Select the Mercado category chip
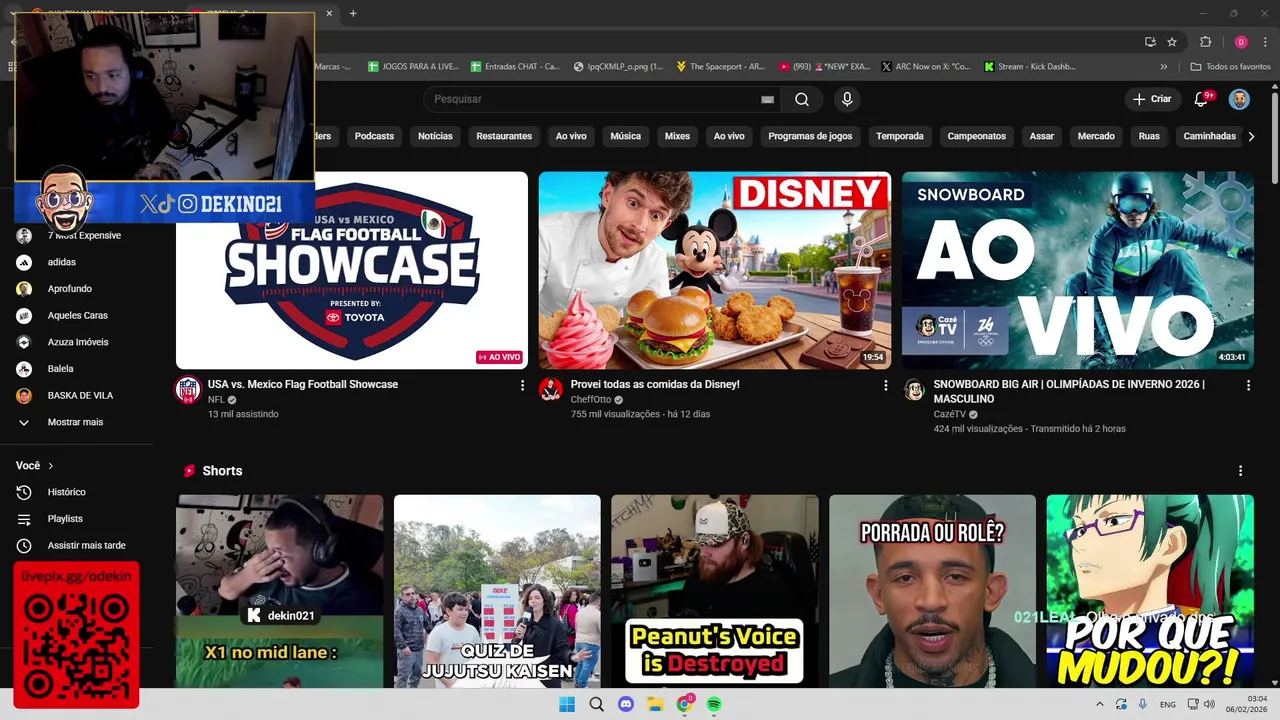1280x720 pixels. [1096, 136]
